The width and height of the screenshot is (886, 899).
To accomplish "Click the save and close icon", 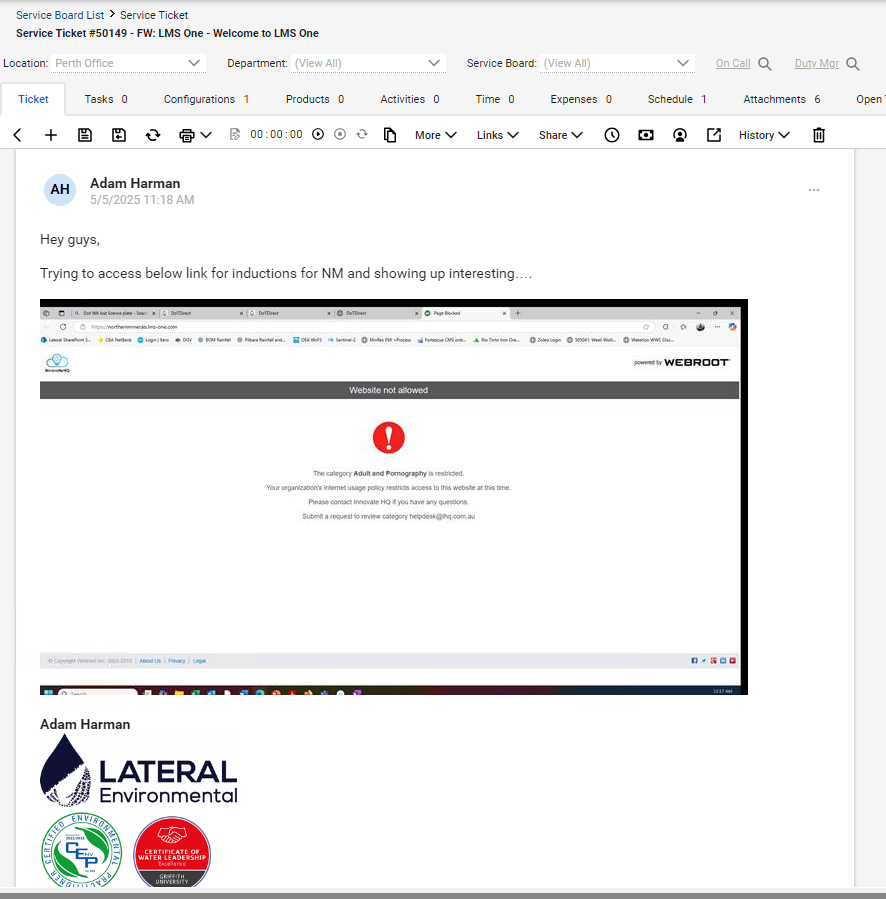I will tap(119, 135).
